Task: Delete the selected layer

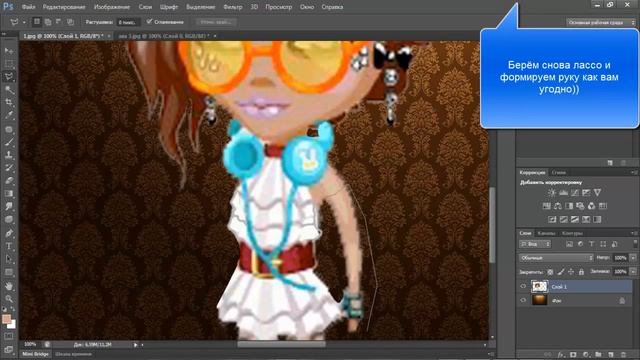Action: 623,355
